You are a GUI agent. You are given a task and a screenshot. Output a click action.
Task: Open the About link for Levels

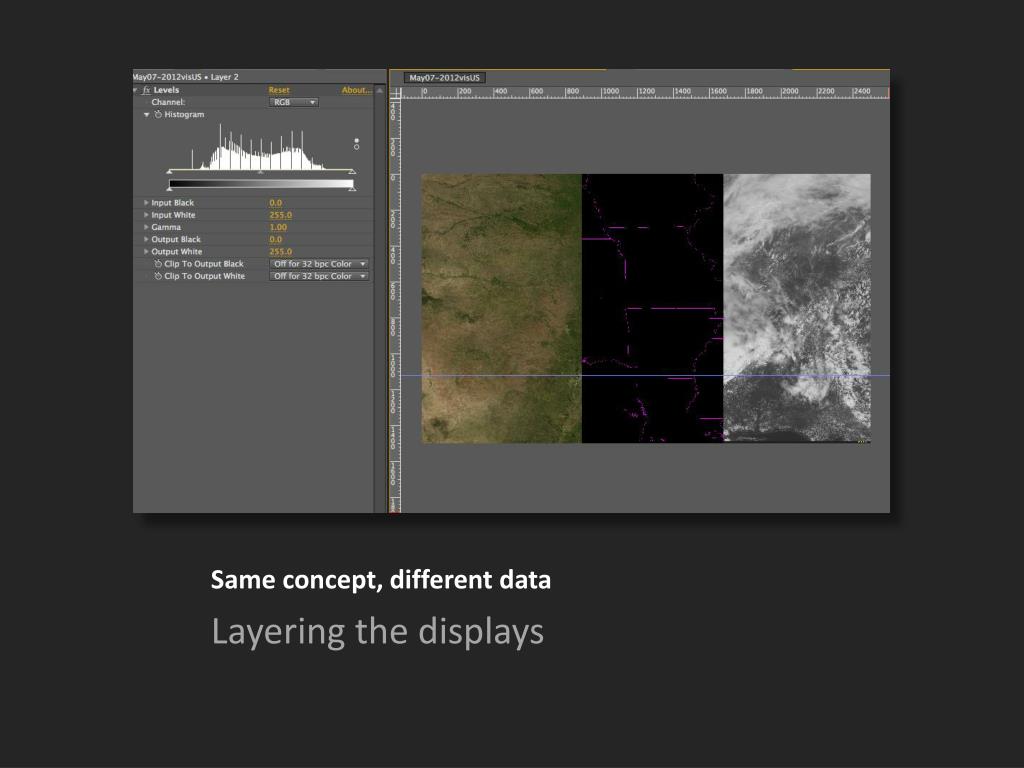tap(355, 90)
